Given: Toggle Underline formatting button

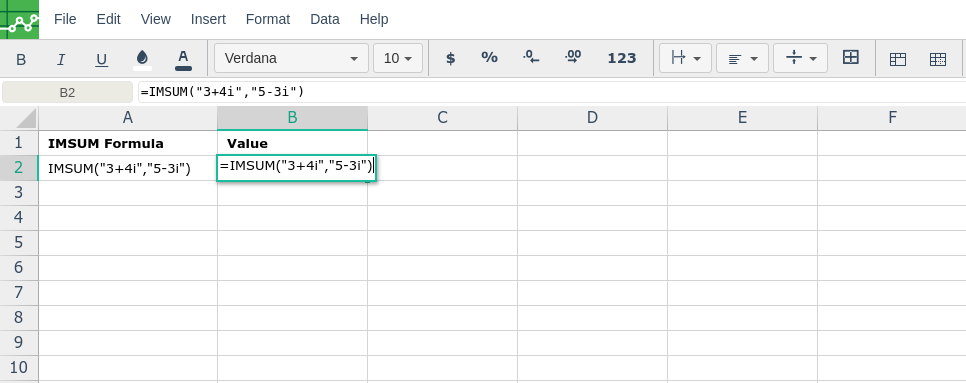Looking at the screenshot, I should click(x=102, y=59).
